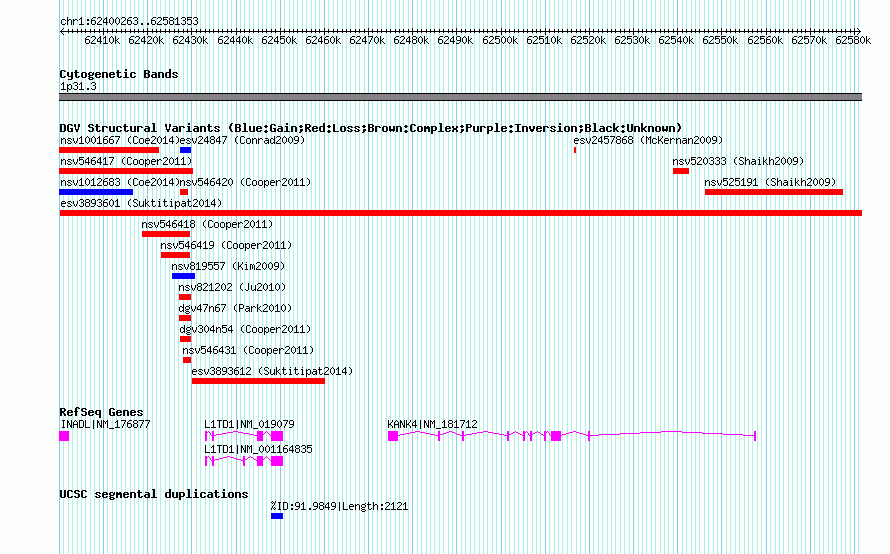Select the L1TD1 NM_001164835 gene glyph
This screenshot has width=890, height=554.
coord(244,461)
